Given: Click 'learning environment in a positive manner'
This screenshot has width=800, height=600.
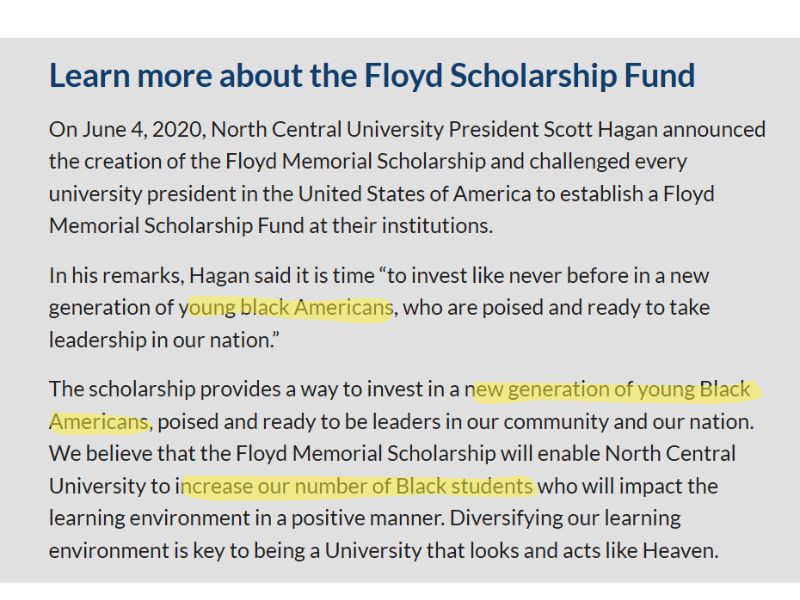Looking at the screenshot, I should click(247, 518).
